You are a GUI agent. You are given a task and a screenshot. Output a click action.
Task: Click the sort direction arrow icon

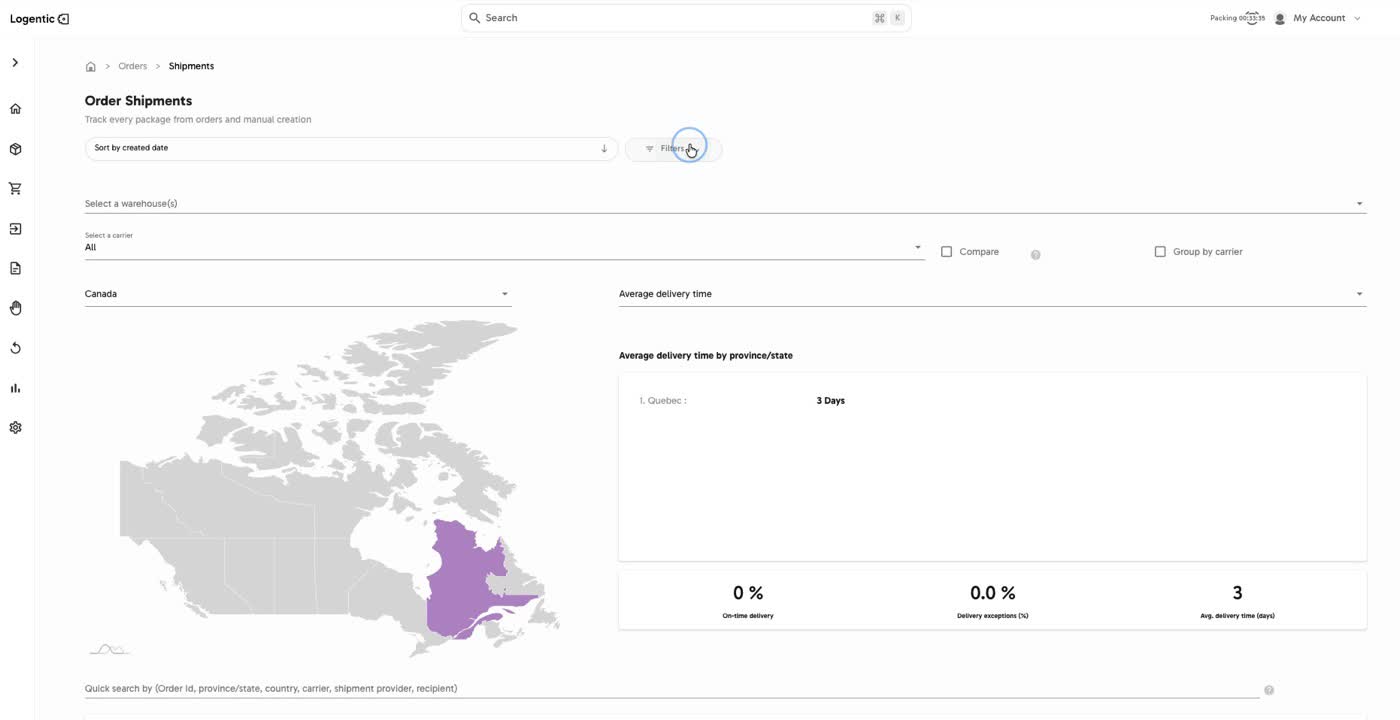pos(604,149)
